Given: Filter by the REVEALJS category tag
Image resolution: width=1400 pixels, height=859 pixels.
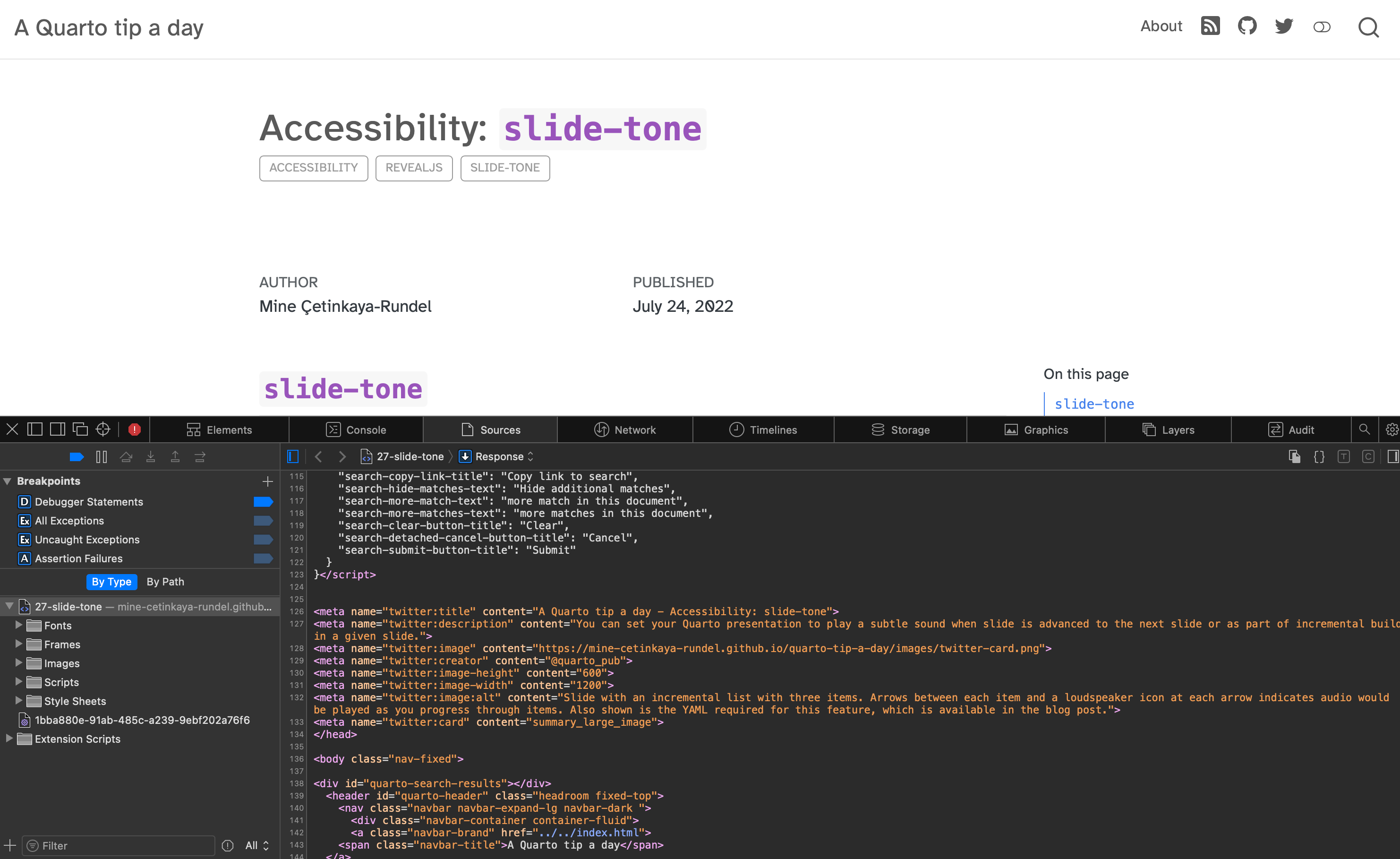Looking at the screenshot, I should (x=414, y=168).
